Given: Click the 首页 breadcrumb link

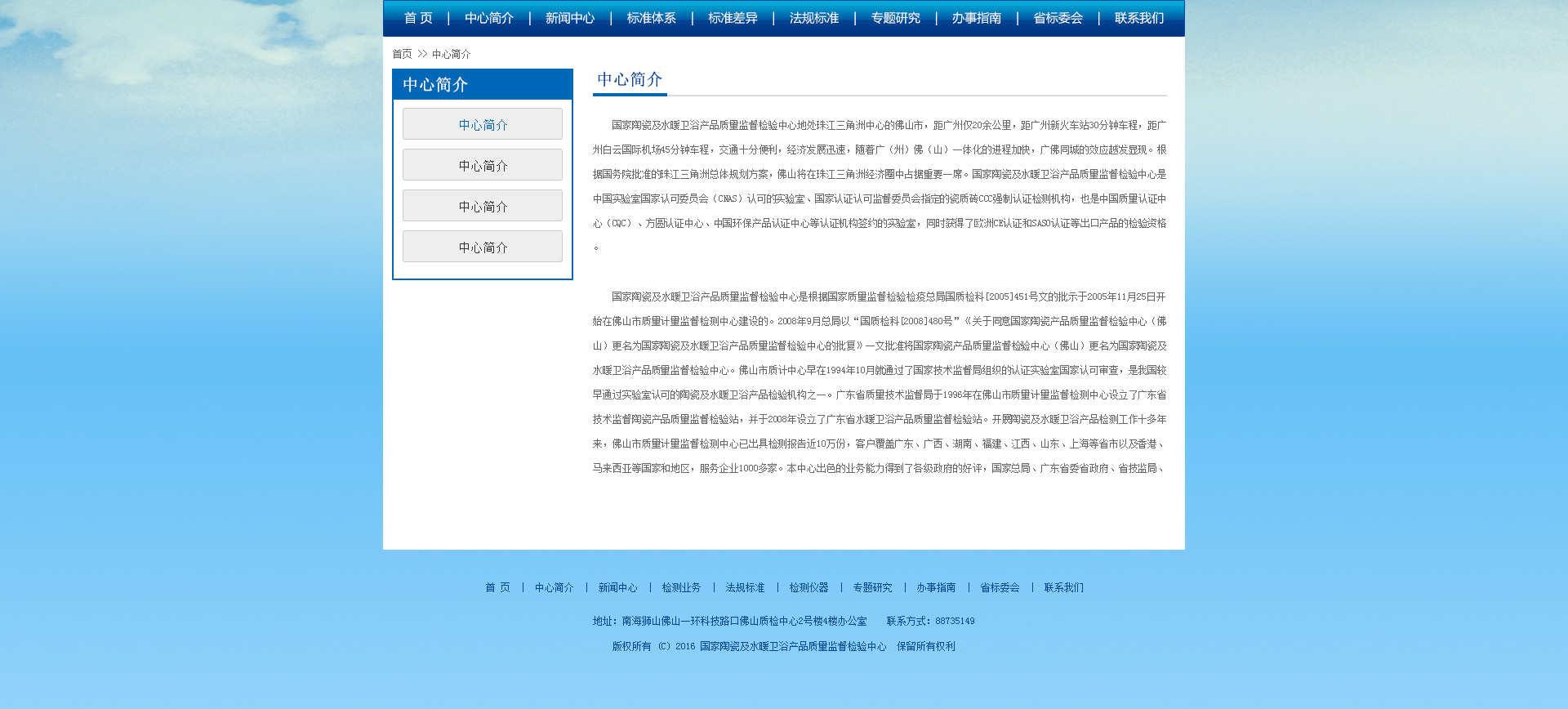Looking at the screenshot, I should pos(402,54).
